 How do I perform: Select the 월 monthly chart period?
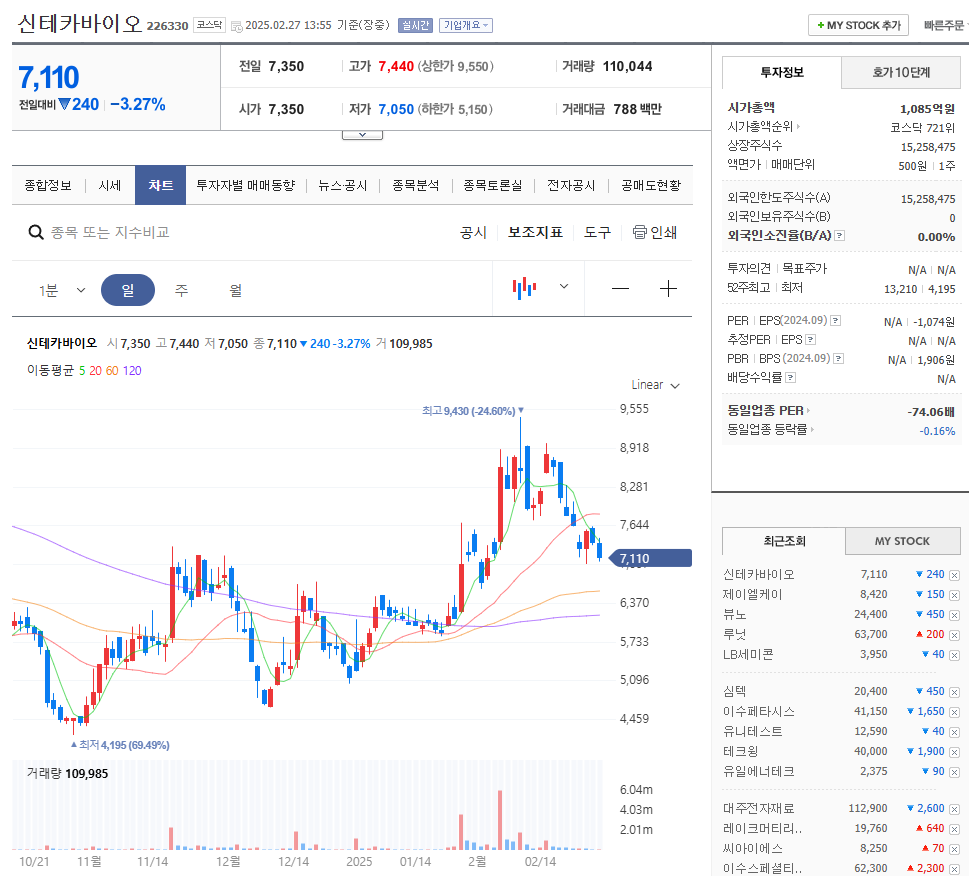pyautogui.click(x=237, y=290)
